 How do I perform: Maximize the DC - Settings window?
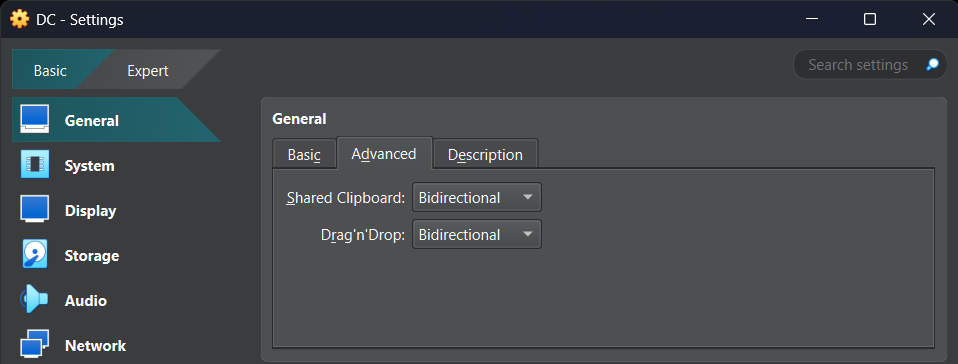tap(869, 20)
